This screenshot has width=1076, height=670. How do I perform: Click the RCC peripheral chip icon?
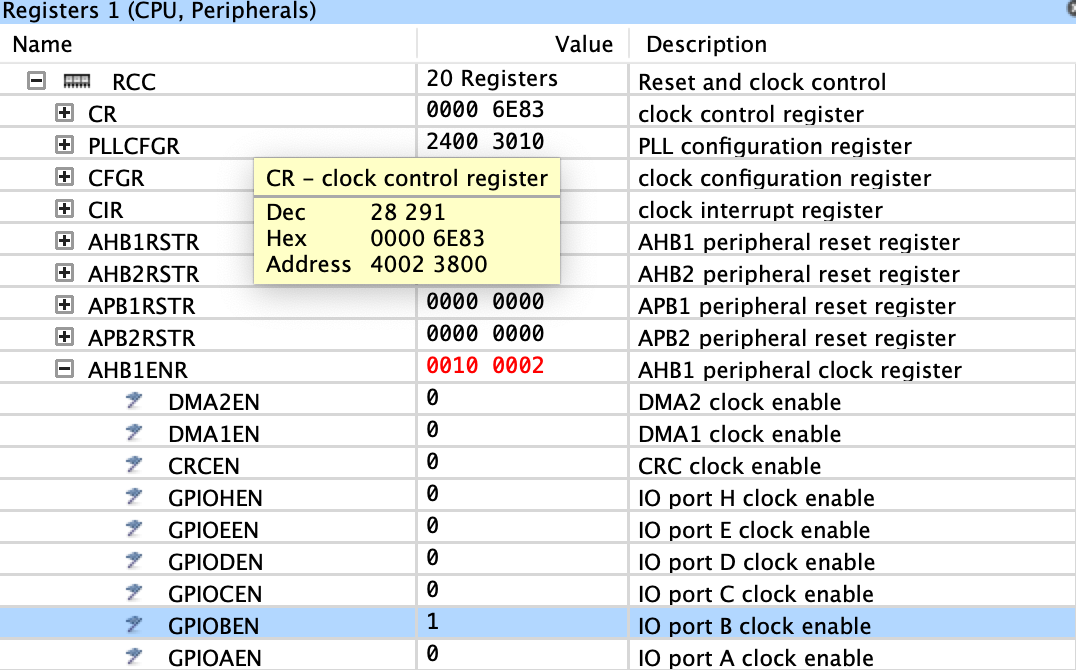point(76,82)
